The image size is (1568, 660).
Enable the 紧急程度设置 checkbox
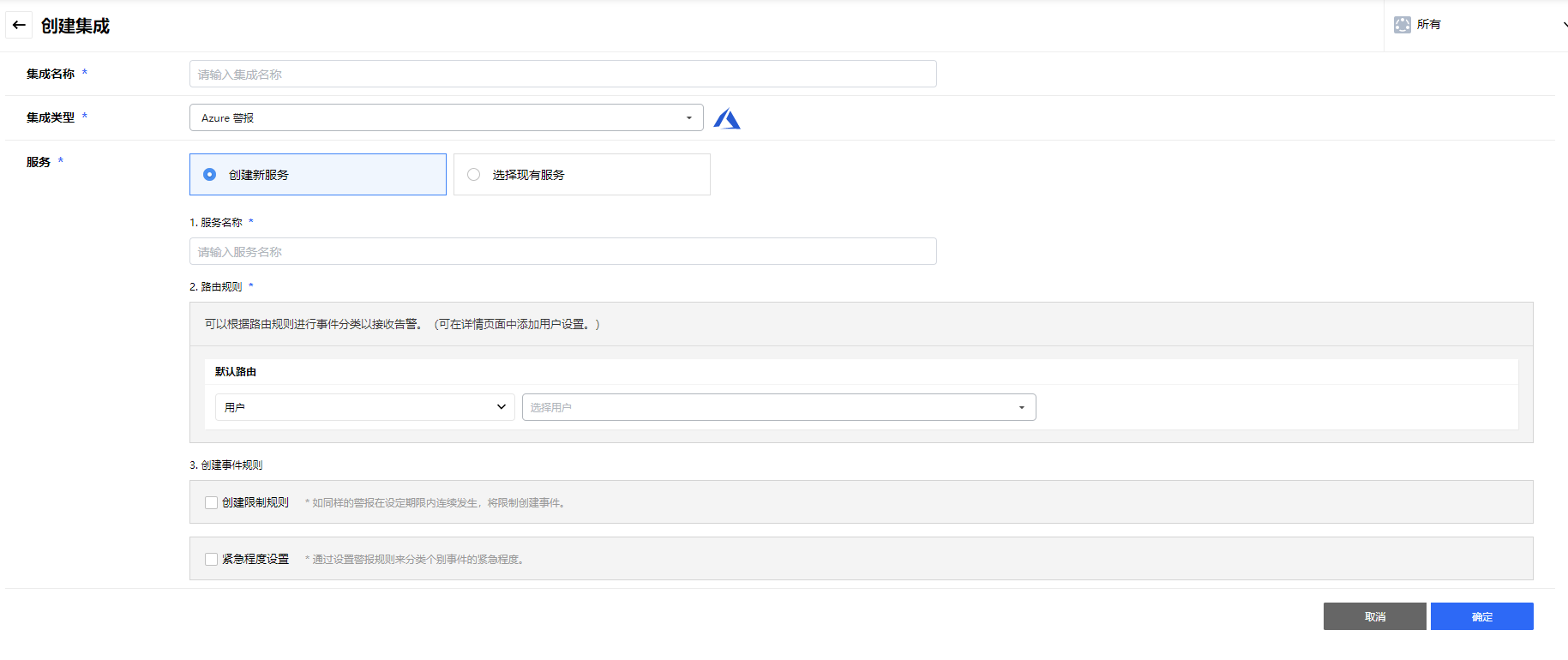pyautogui.click(x=211, y=560)
